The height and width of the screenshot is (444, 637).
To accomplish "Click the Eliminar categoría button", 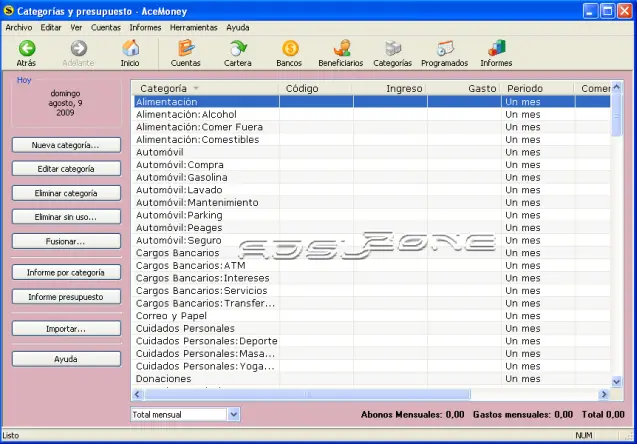I will [x=66, y=193].
